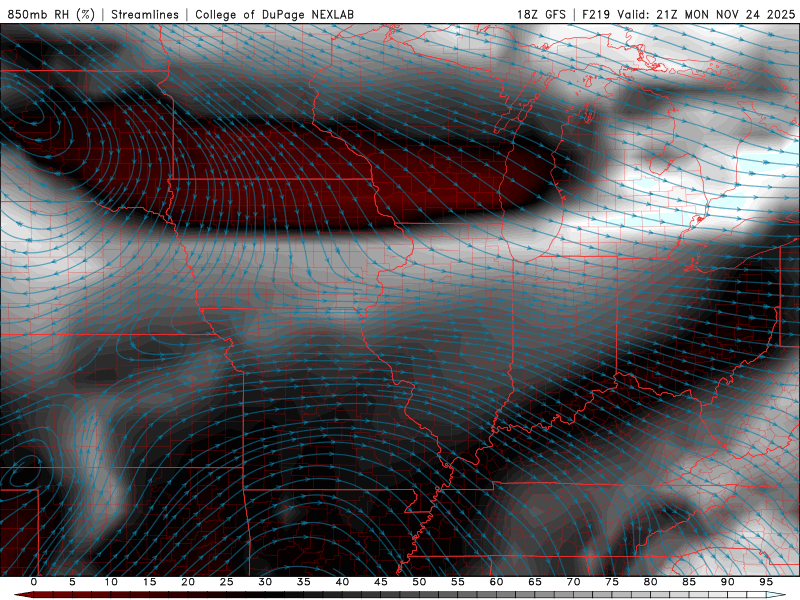Click the '18Z GFS' model run label
The width and height of the screenshot is (800, 600).
click(541, 14)
